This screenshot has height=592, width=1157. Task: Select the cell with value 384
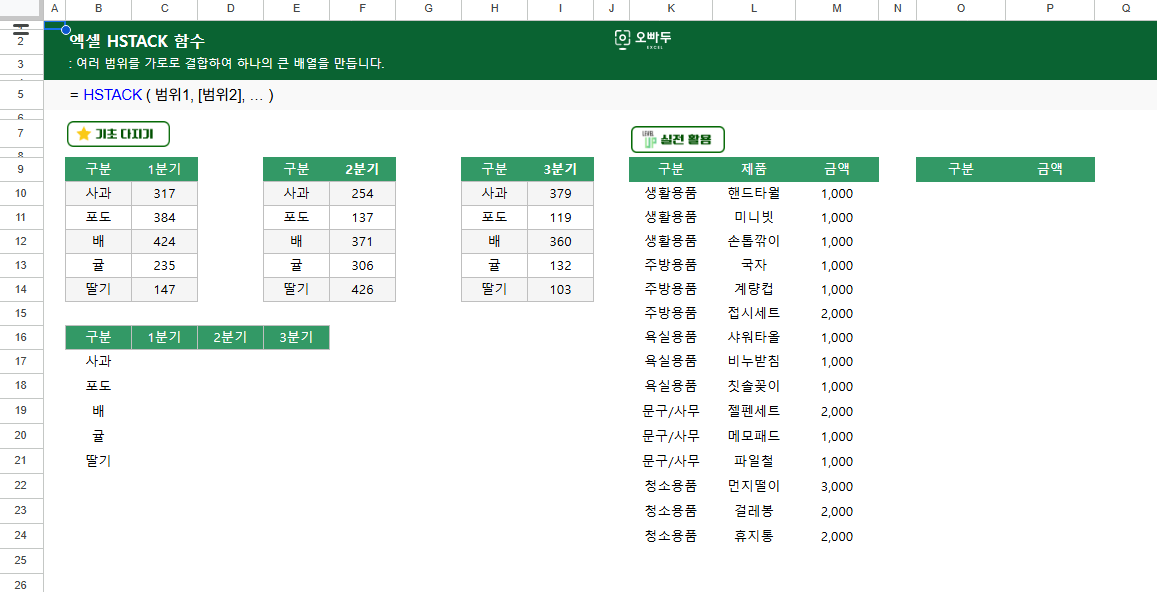165,218
